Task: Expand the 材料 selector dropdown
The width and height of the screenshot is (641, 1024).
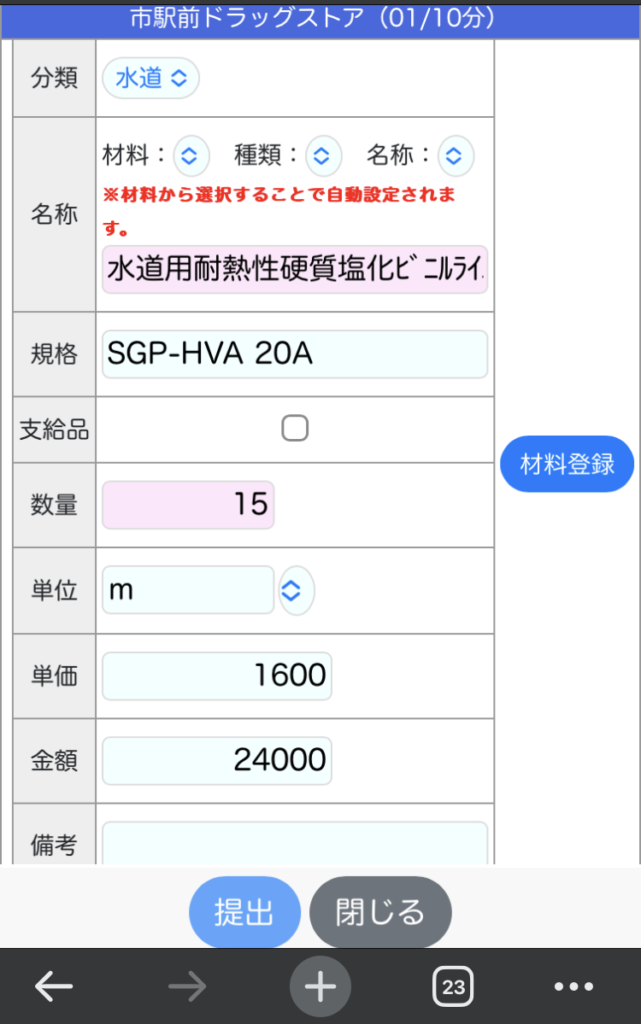Action: (191, 155)
